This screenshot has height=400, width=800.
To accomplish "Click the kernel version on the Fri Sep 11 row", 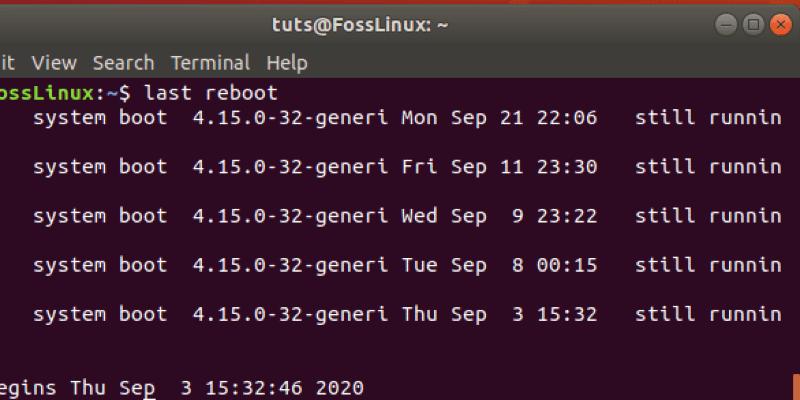I will [x=290, y=167].
